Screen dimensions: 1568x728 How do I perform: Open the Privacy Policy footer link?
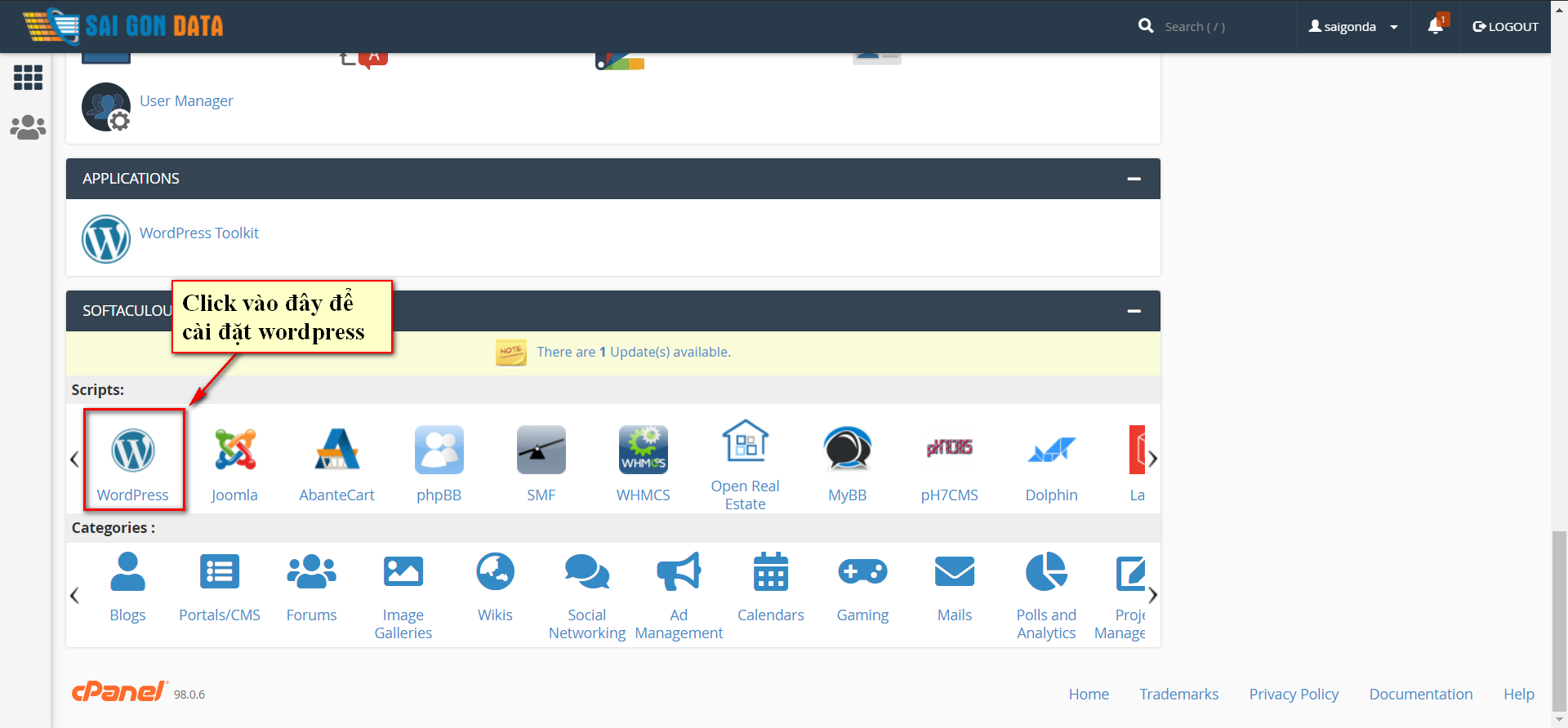pyautogui.click(x=1294, y=694)
